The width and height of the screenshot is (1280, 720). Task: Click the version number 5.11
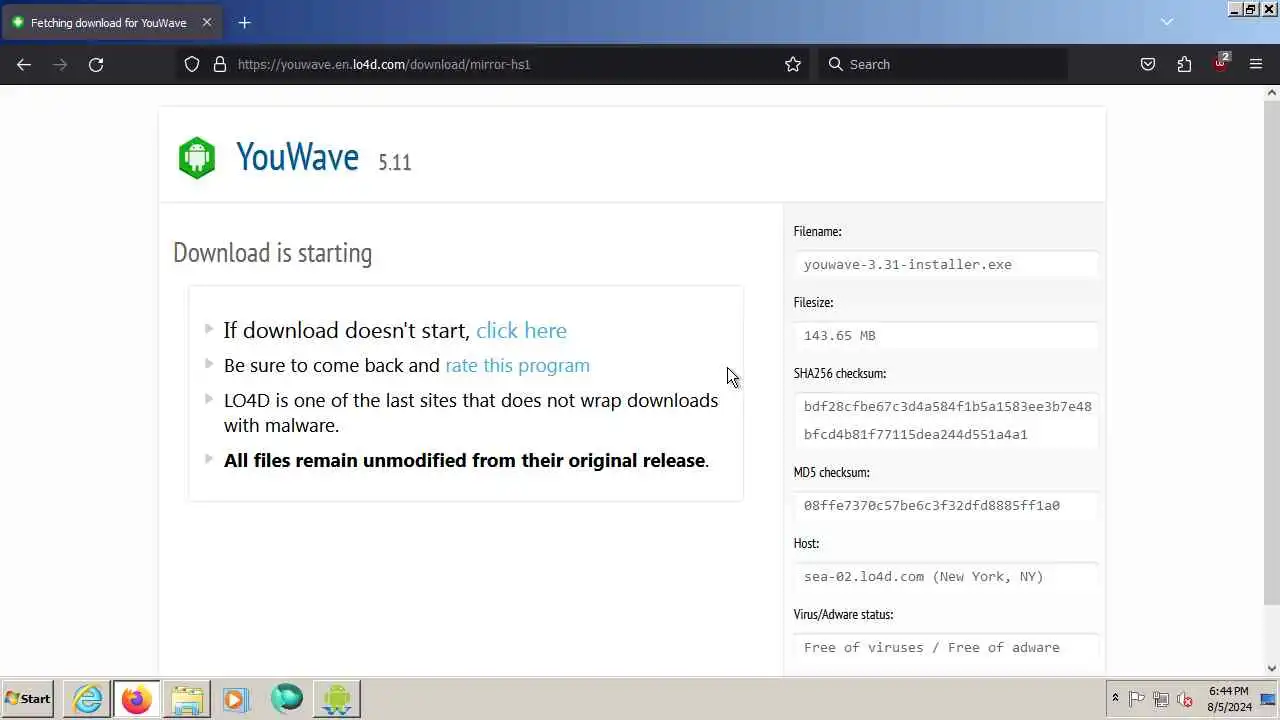click(x=395, y=162)
